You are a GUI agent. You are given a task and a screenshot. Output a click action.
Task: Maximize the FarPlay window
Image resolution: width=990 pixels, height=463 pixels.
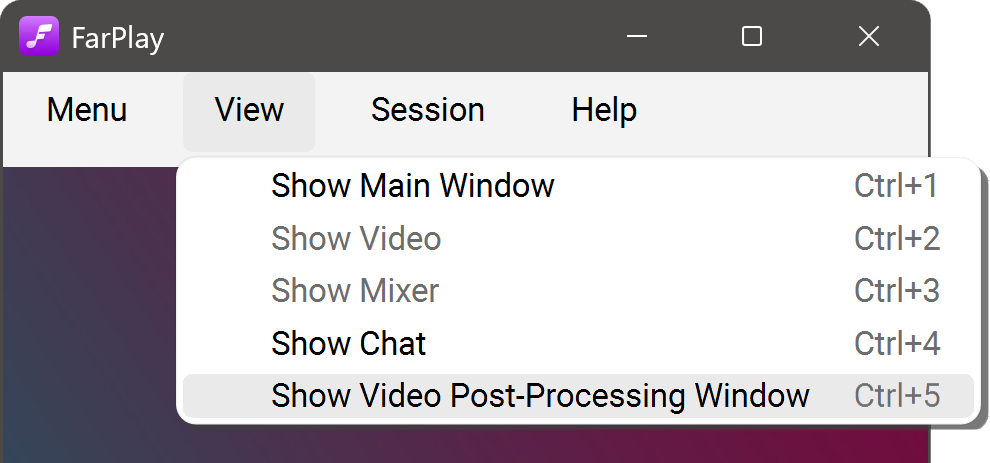click(x=752, y=37)
